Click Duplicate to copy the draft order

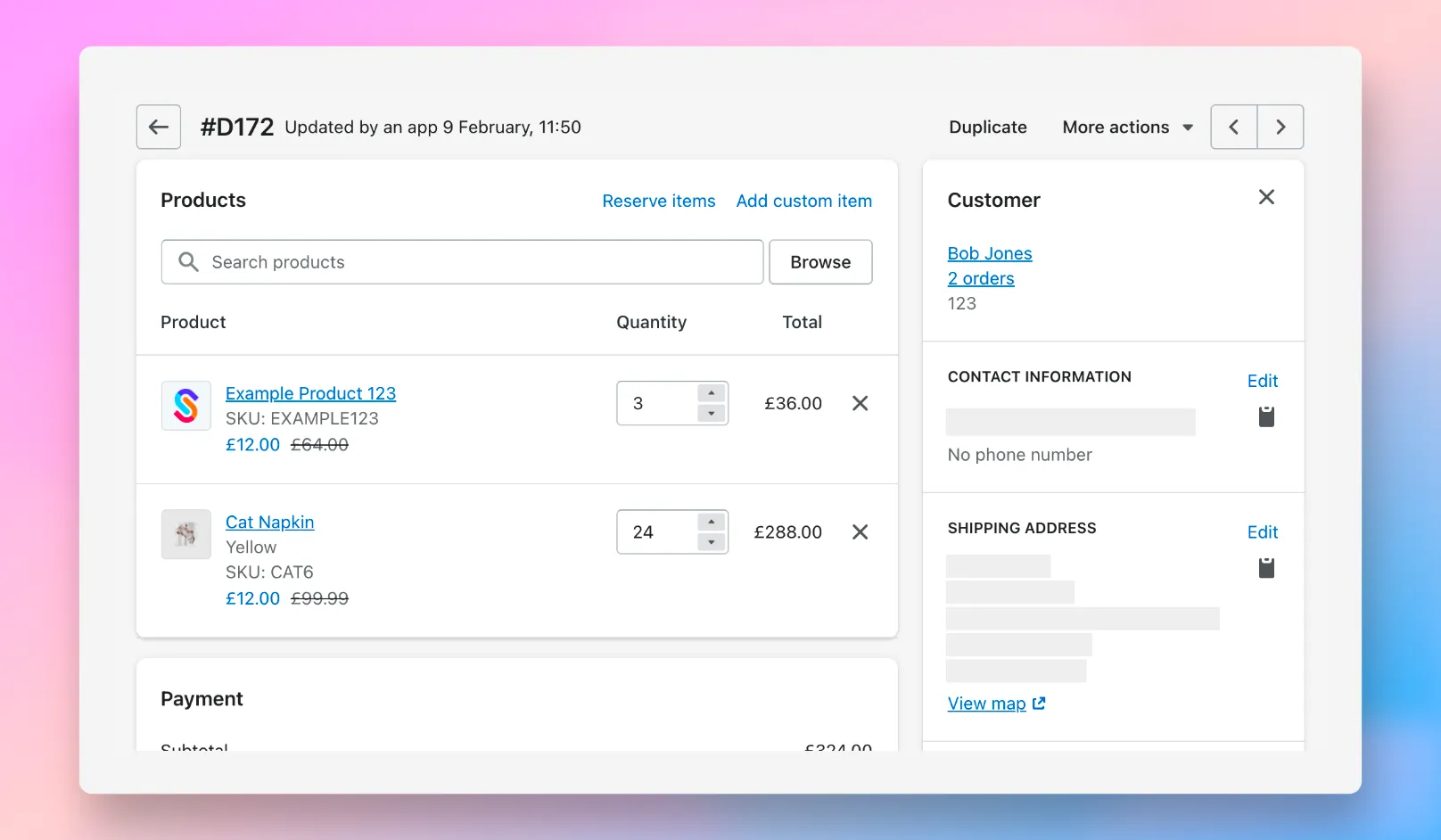coord(987,127)
